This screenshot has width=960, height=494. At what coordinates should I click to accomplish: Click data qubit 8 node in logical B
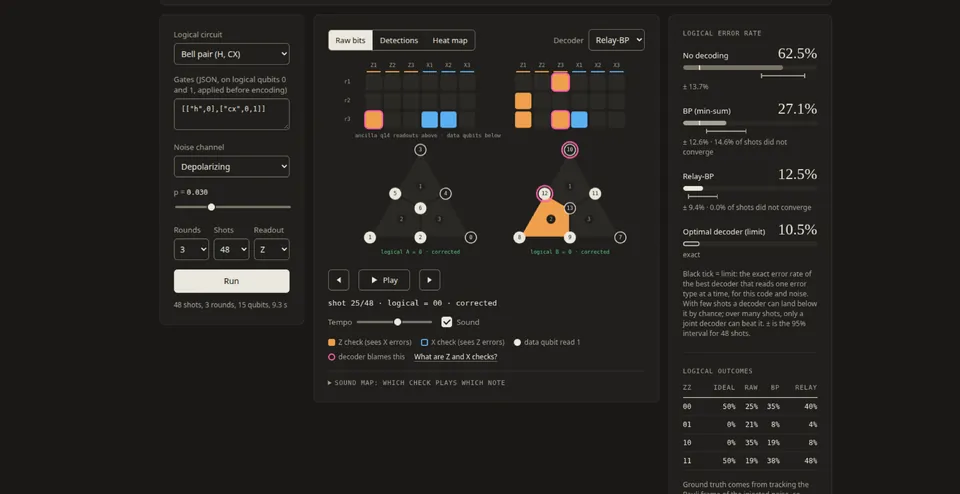click(519, 237)
